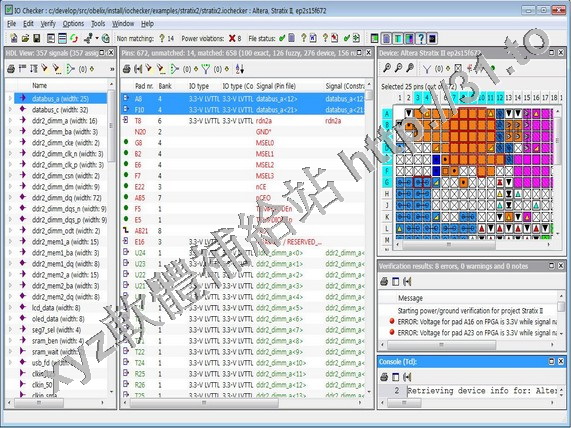Select the pad A16 voltage error message
This screenshot has height=428, width=571.
click(473, 322)
